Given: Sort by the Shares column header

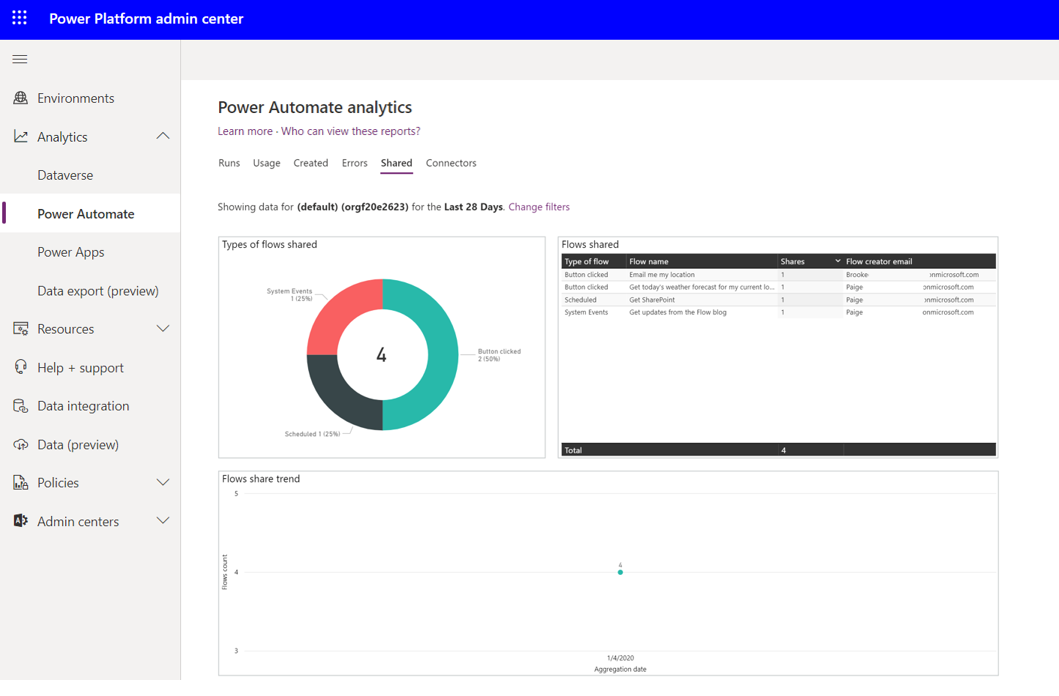Looking at the screenshot, I should click(x=793, y=261).
